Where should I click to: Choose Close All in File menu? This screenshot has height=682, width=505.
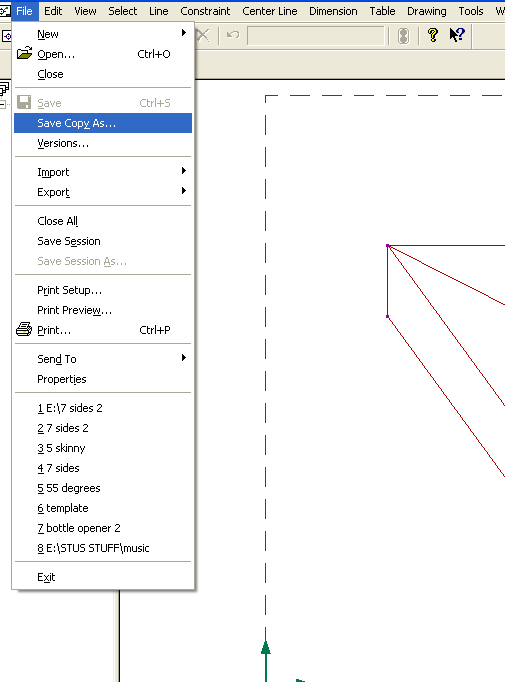point(103,221)
